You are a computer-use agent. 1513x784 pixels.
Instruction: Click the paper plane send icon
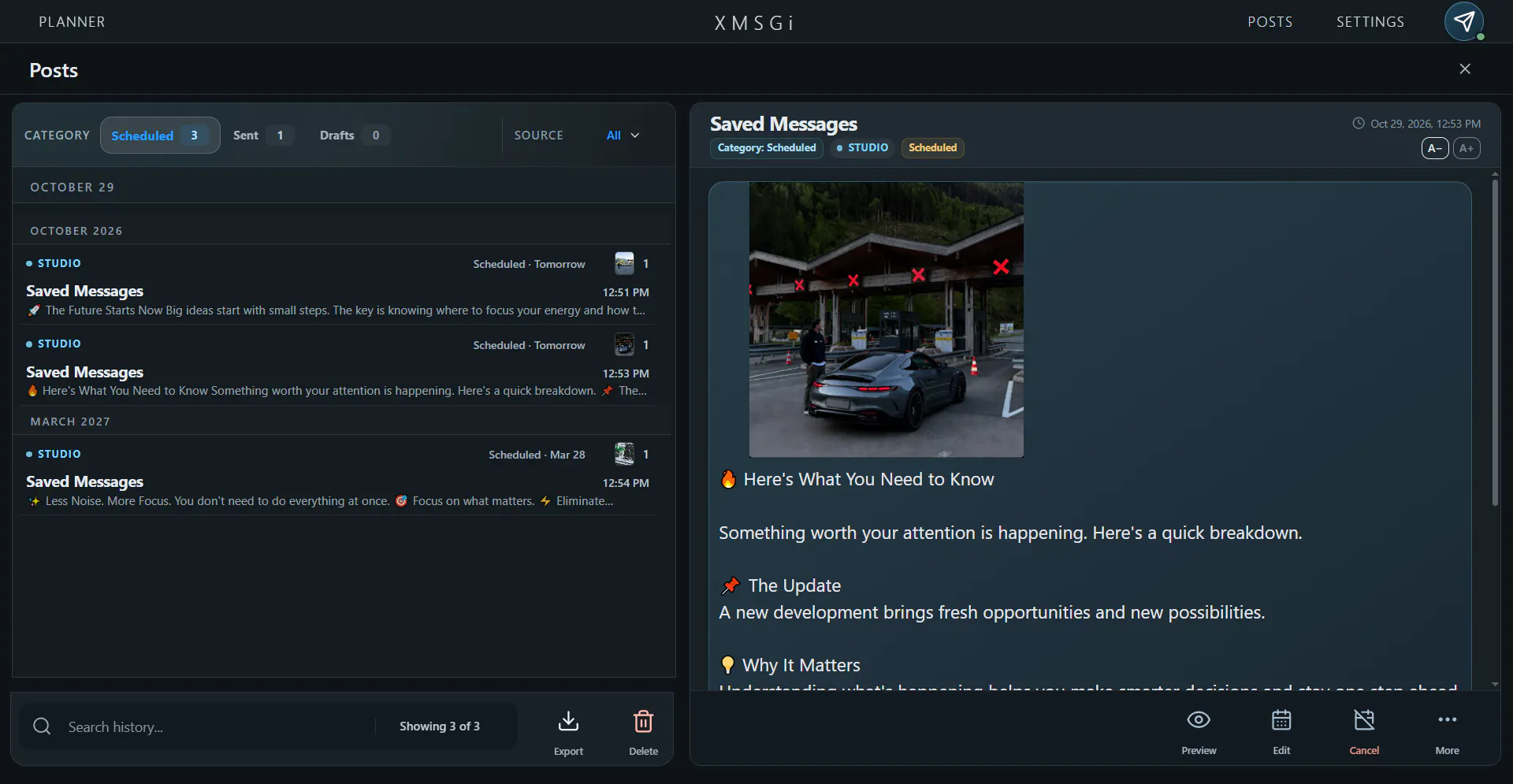click(x=1463, y=21)
